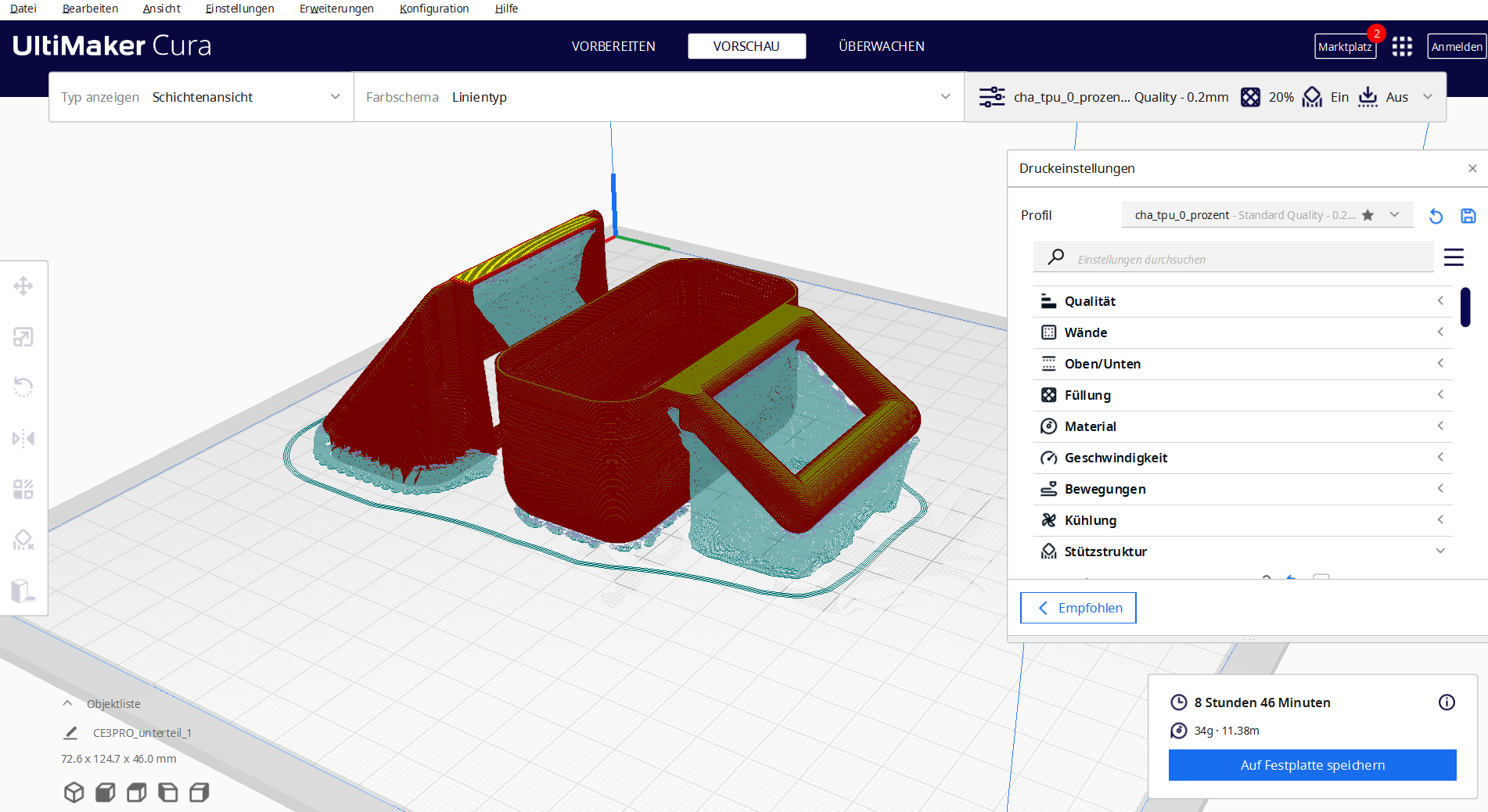
Task: Open the Profil selection dropdown
Action: pyautogui.click(x=1267, y=215)
